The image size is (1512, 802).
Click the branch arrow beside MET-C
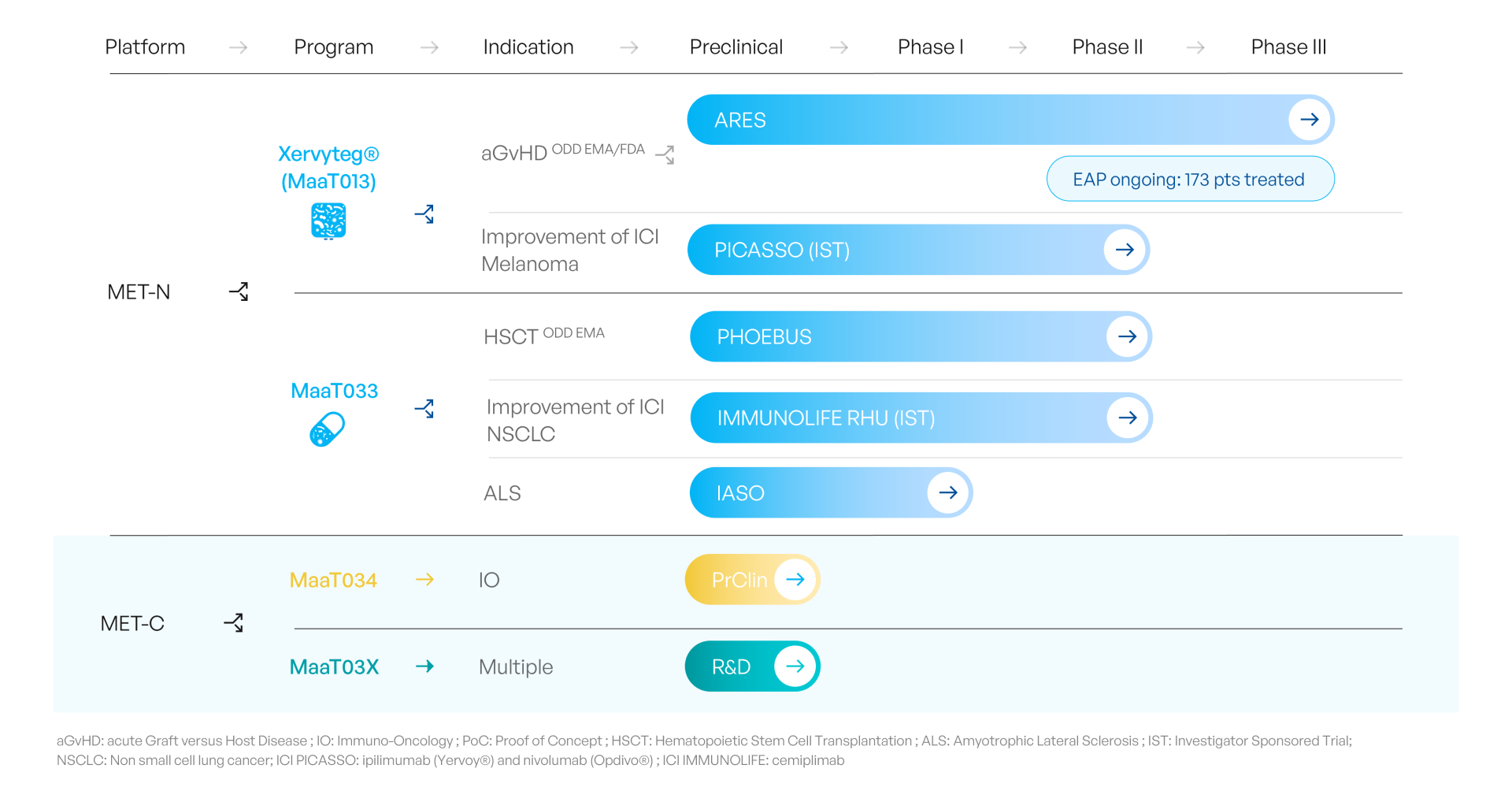pyautogui.click(x=234, y=623)
